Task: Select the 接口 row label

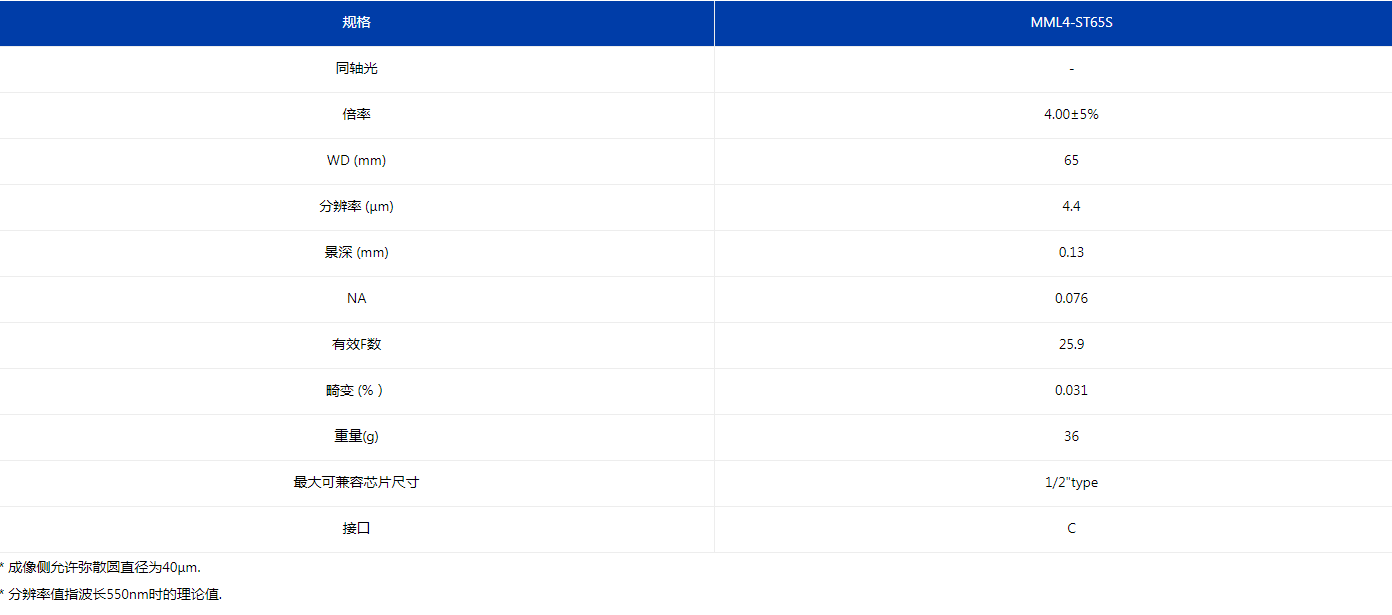Action: 357,529
